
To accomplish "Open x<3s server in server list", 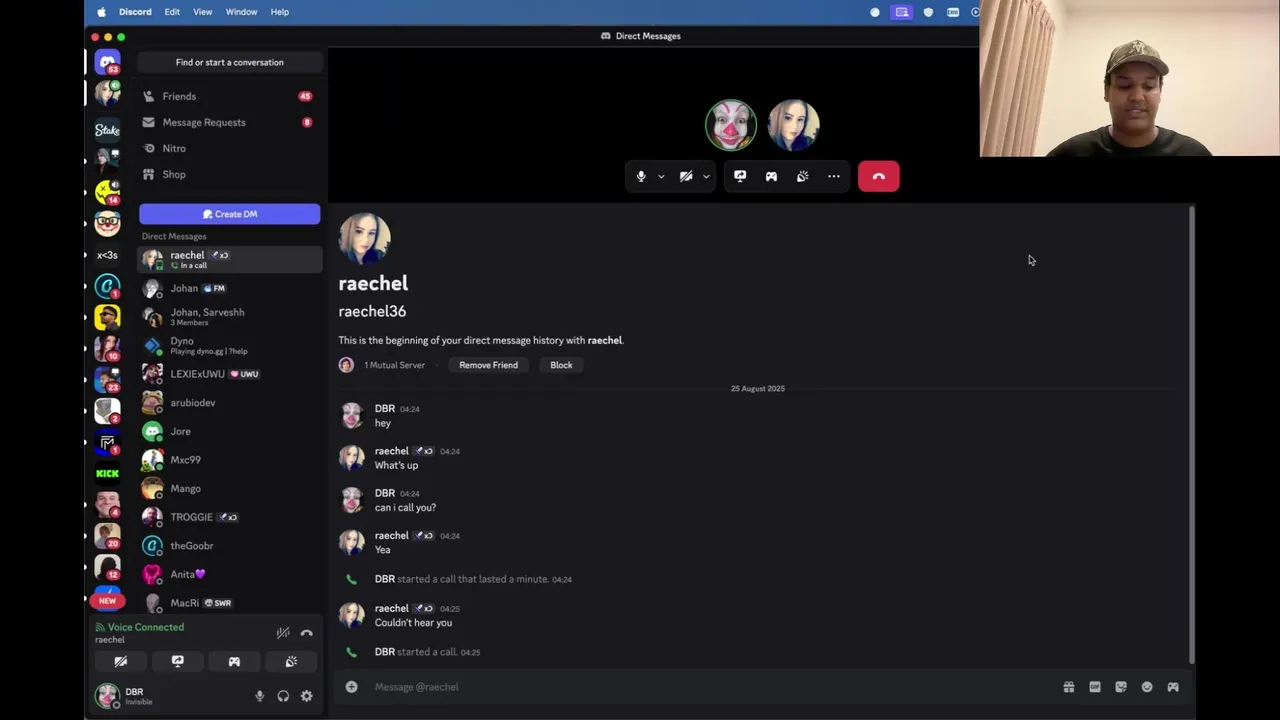I will tap(107, 255).
